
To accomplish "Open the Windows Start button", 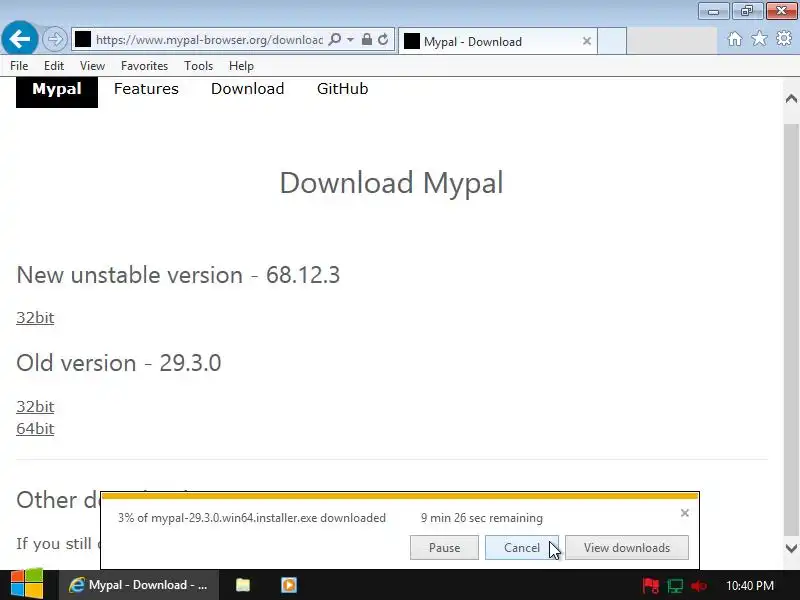I will pos(27,585).
